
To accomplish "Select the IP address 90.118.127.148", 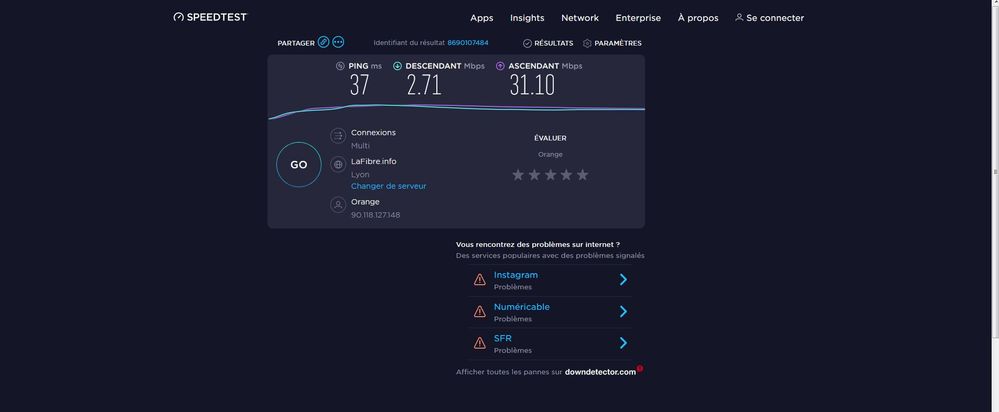I will pos(375,215).
